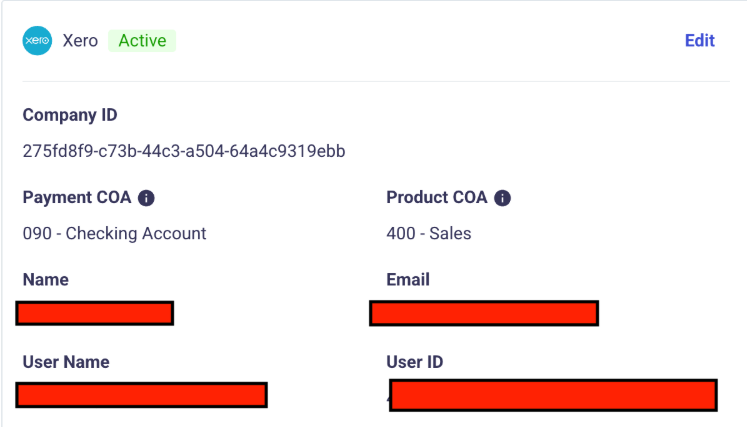Click the redacted User Name value
Image resolution: width=747 pixels, height=427 pixels.
click(x=141, y=394)
